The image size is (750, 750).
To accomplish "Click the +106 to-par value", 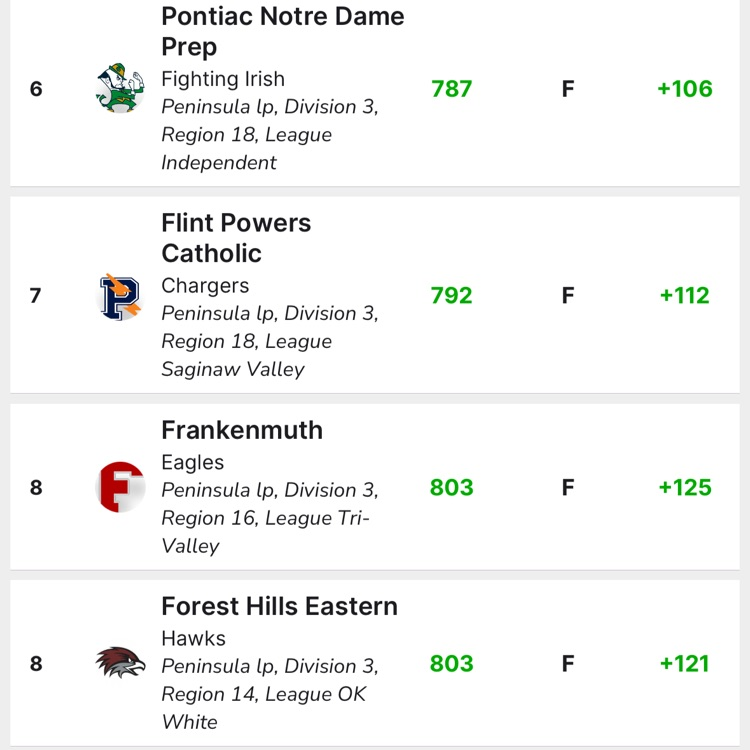I will pos(685,89).
